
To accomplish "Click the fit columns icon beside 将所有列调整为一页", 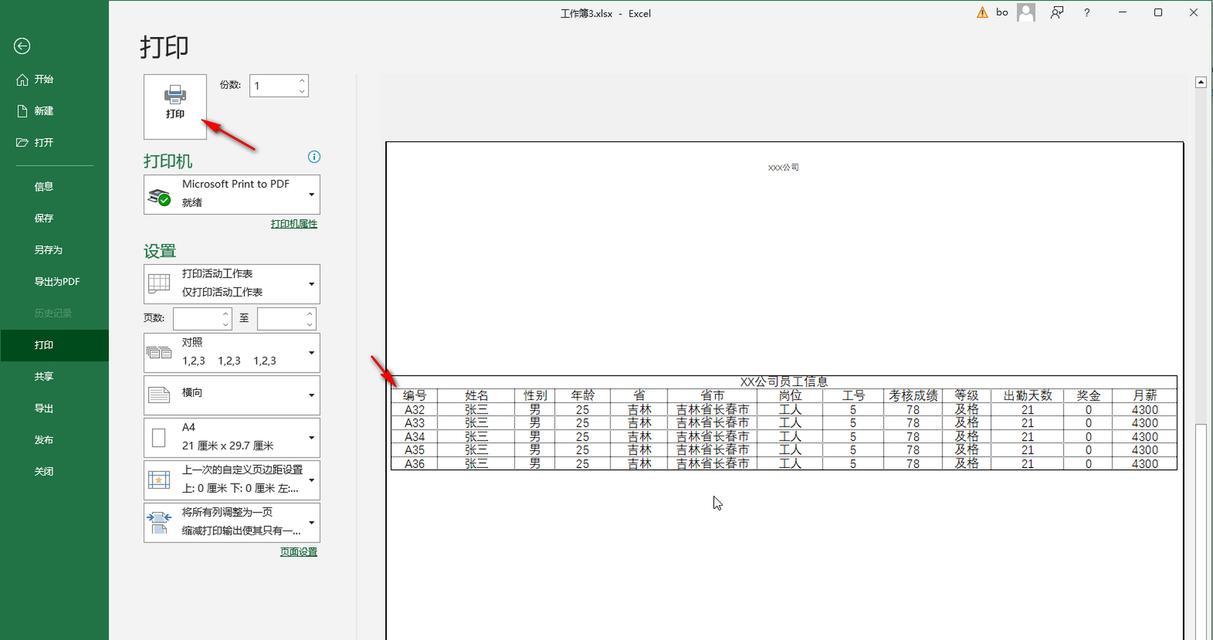I will [159, 522].
